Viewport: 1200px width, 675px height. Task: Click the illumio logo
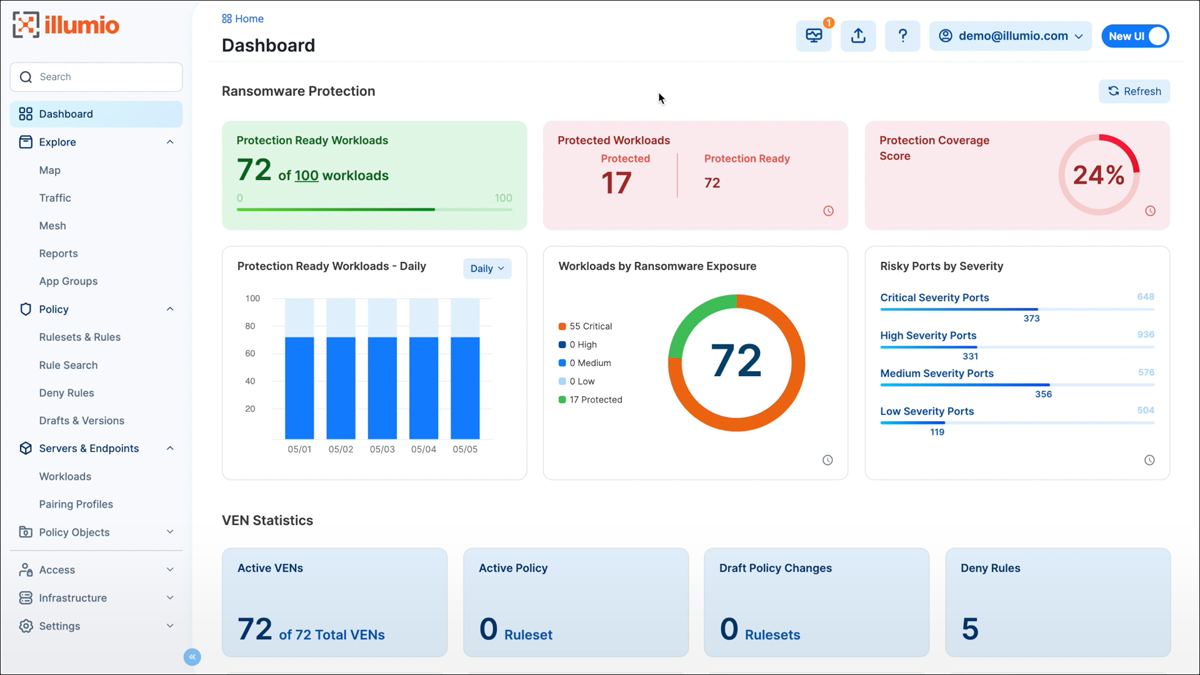pos(66,26)
